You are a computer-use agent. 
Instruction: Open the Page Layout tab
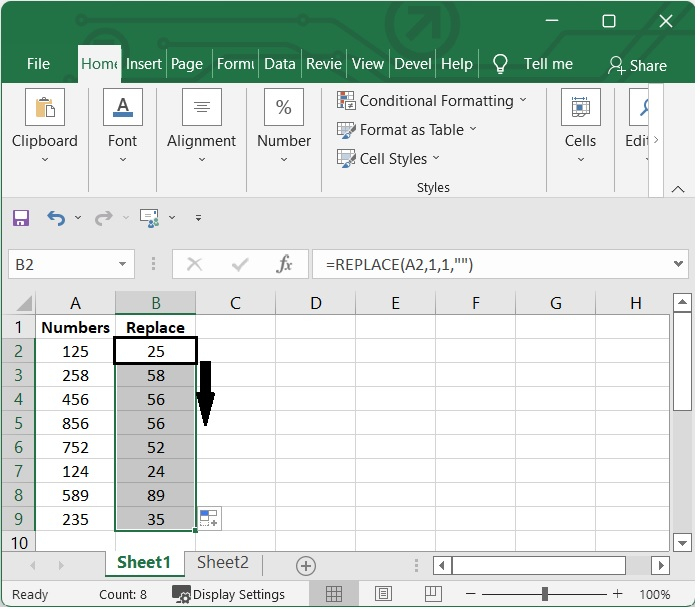[187, 64]
